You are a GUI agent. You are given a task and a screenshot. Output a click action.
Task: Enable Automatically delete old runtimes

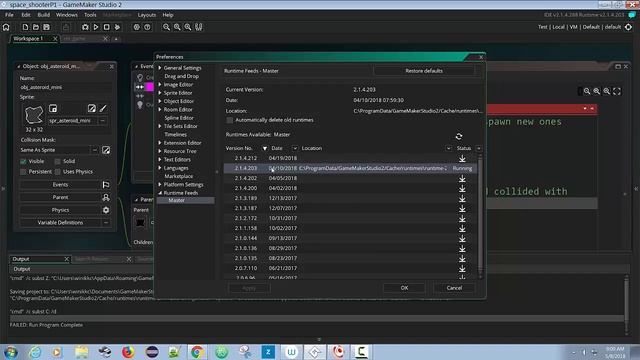point(230,120)
